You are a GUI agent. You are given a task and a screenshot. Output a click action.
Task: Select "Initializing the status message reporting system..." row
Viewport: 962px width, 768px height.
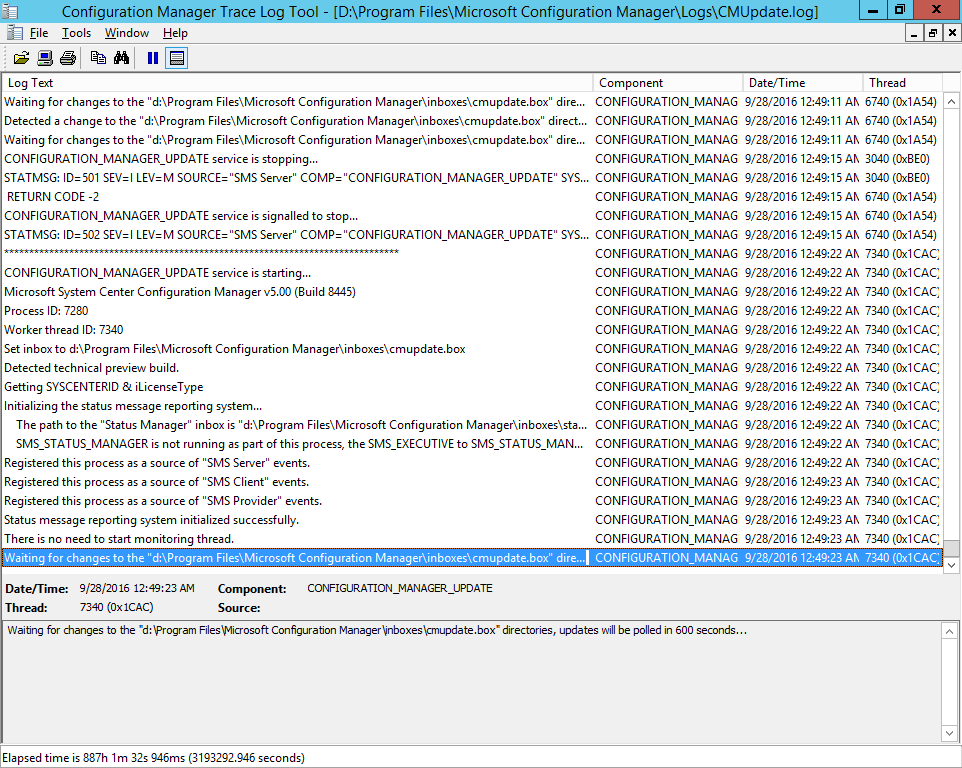click(x=472, y=406)
